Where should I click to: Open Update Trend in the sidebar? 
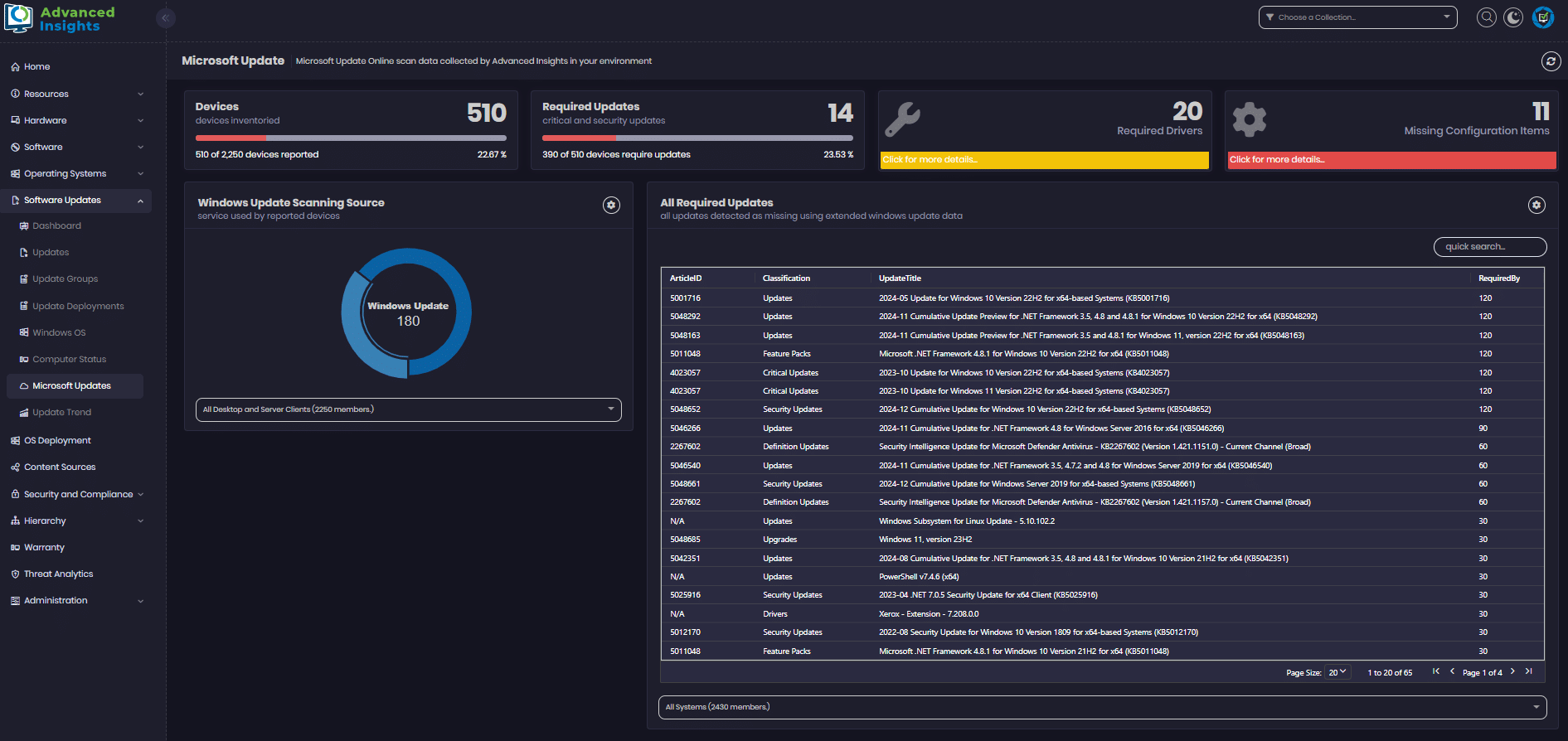(x=61, y=413)
